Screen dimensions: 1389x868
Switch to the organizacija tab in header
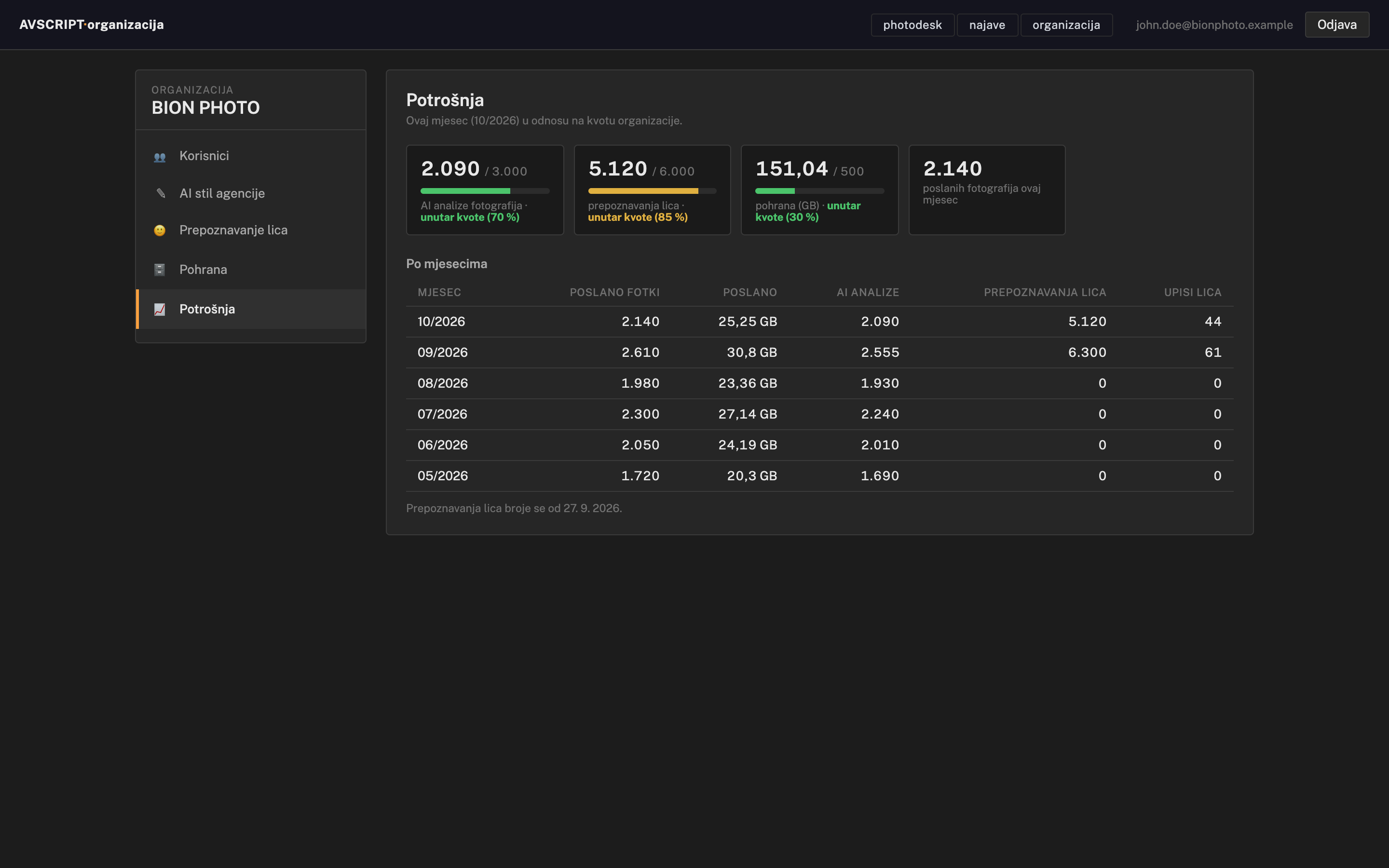click(1066, 25)
